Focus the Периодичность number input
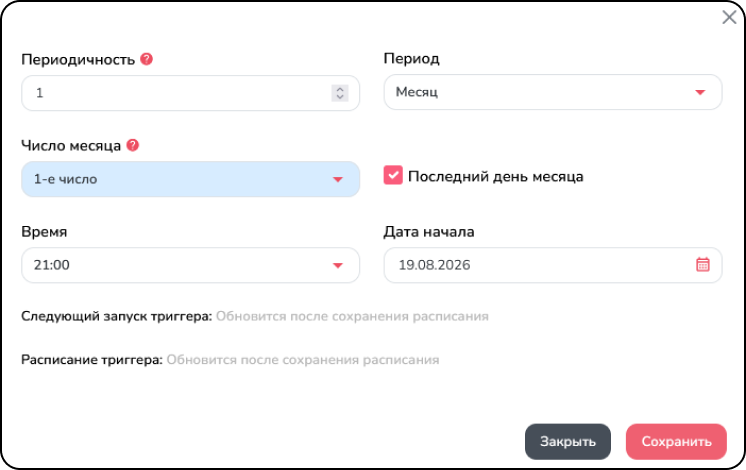The width and height of the screenshot is (746, 470). [190, 93]
